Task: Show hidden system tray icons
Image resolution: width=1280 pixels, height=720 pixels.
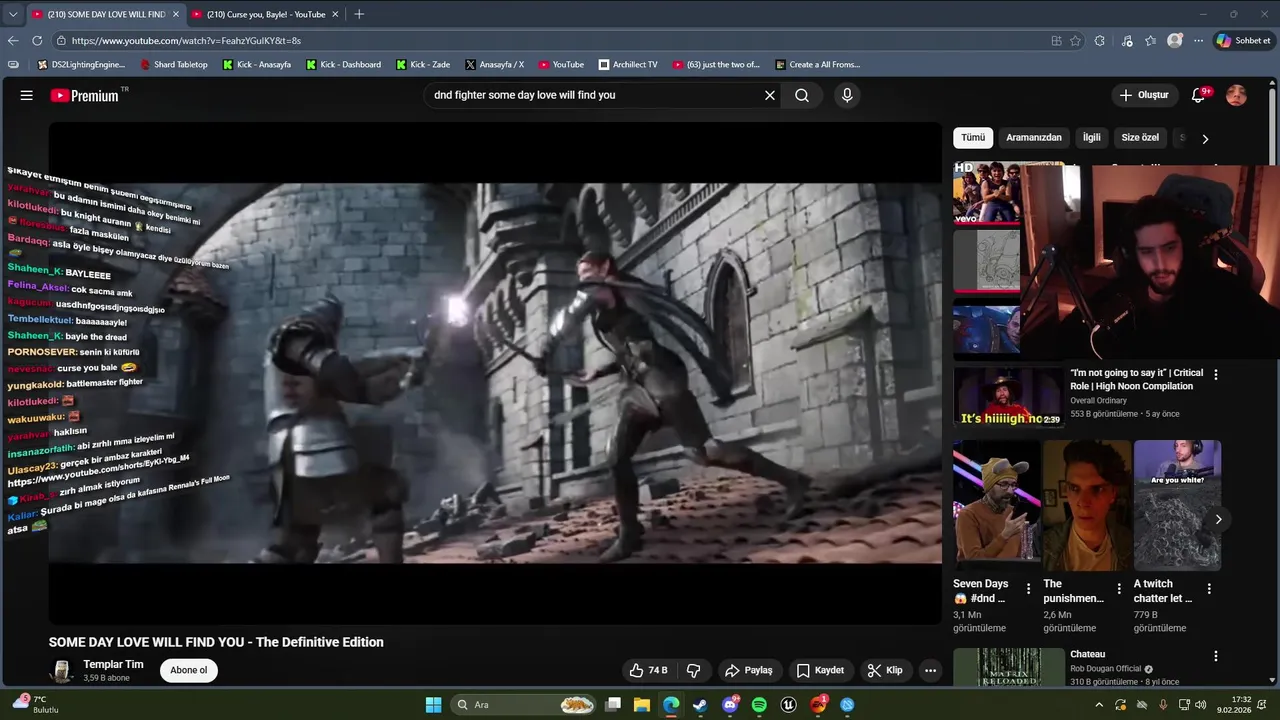Action: point(1099,705)
